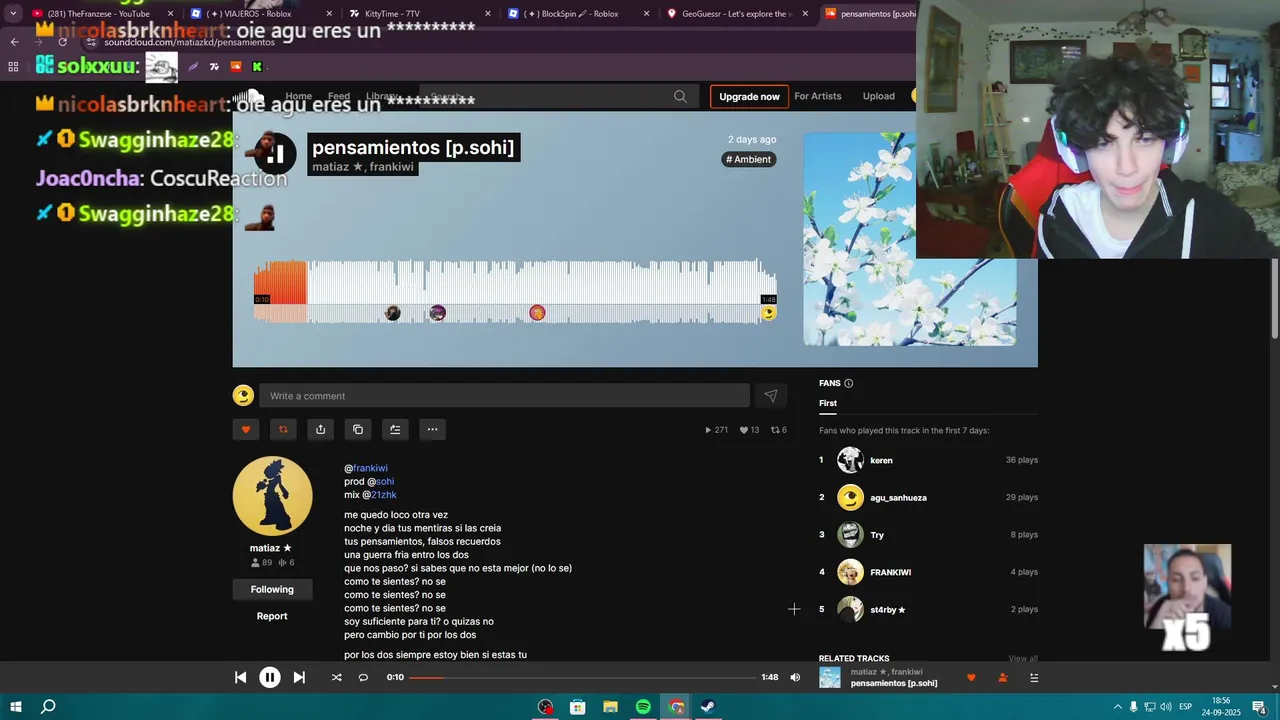Screen dimensions: 1280x720
Task: Click yellow commenter avatar at waveform end
Action: 768,313
